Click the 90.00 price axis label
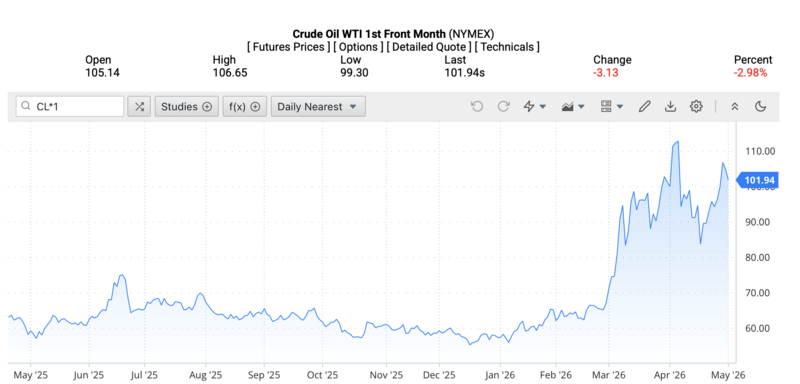800x384 pixels. 759,222
